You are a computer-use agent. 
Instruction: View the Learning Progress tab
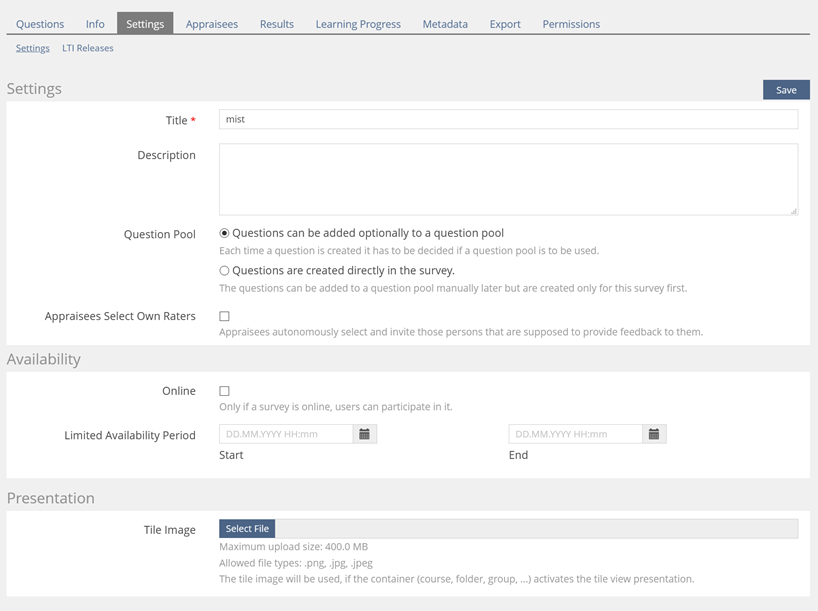(358, 24)
